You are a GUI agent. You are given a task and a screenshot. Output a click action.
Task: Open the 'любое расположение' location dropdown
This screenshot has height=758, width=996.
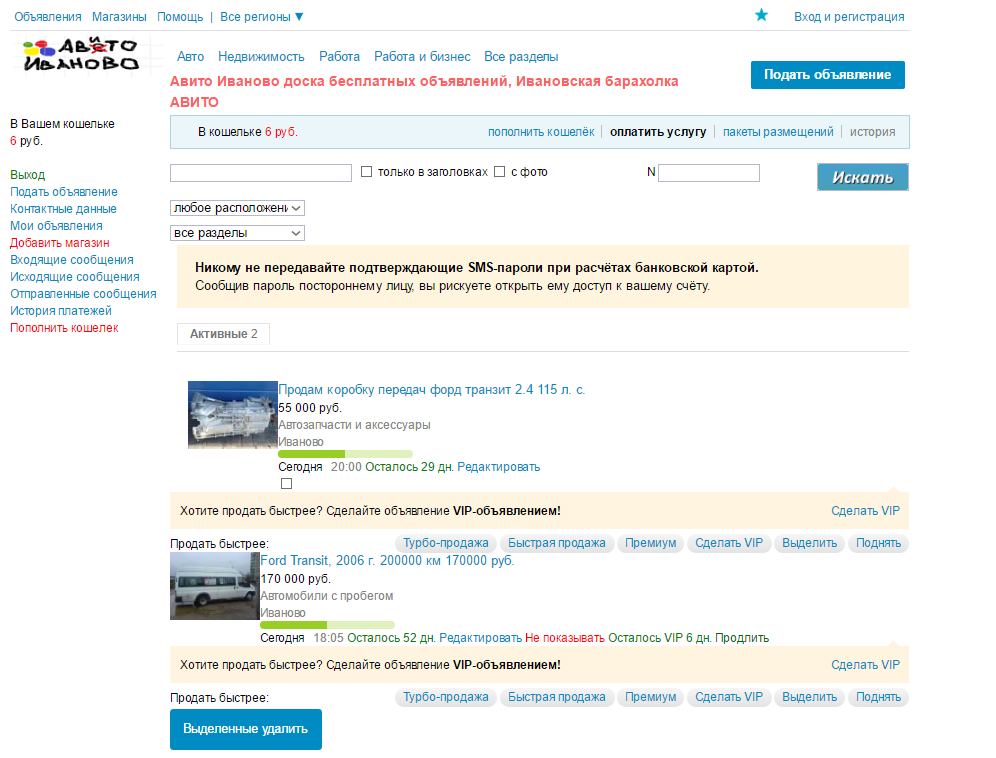(237, 208)
